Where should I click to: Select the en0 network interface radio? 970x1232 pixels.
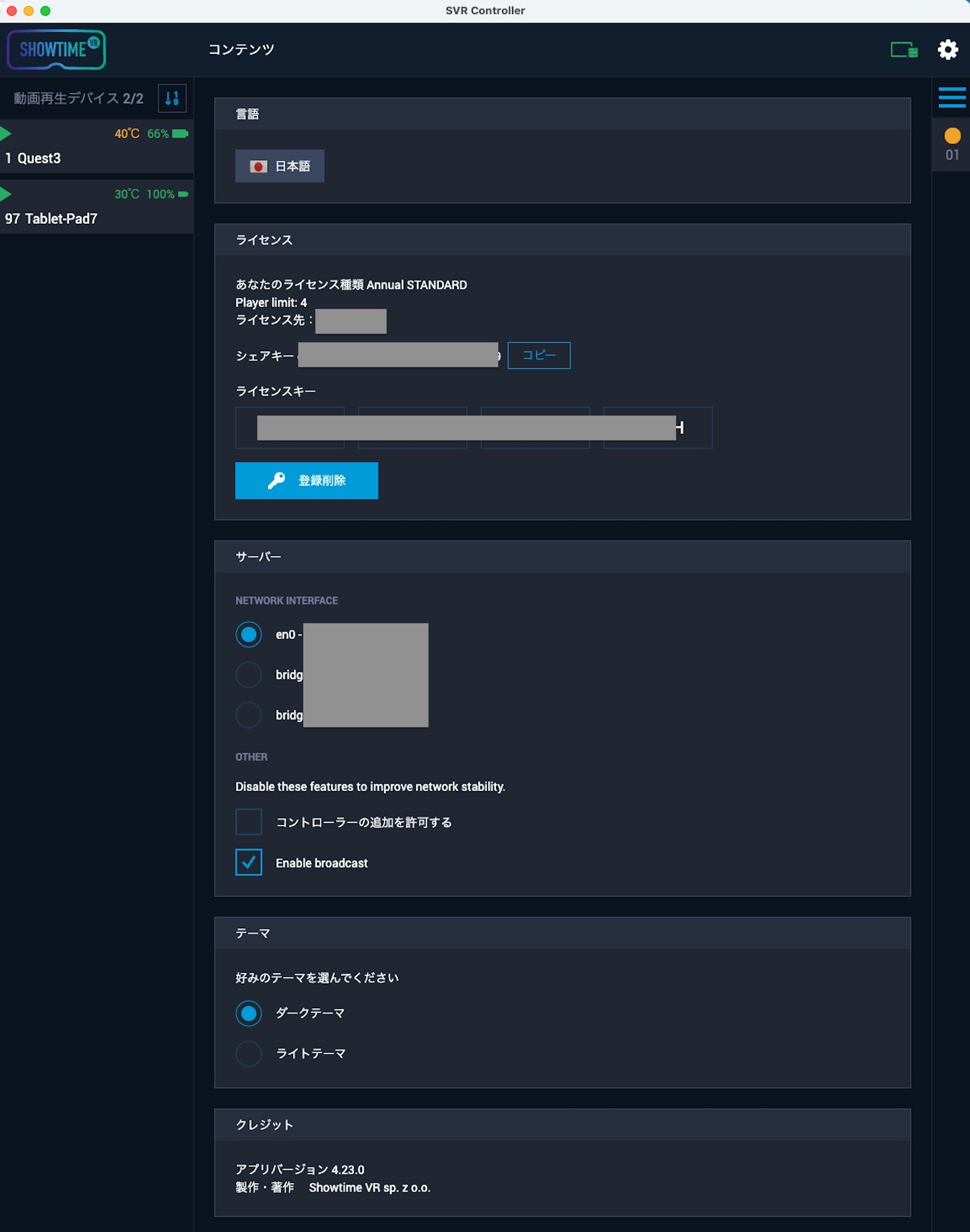249,635
